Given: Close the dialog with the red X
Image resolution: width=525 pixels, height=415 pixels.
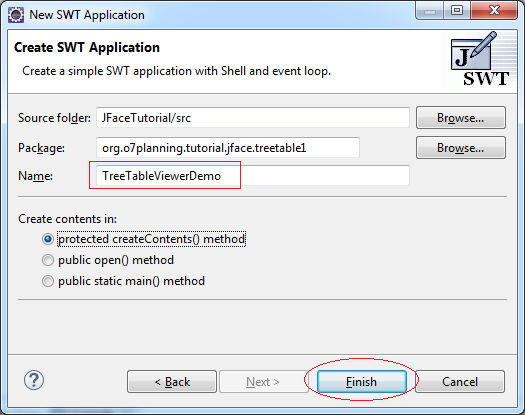Looking at the screenshot, I should click(x=494, y=11).
